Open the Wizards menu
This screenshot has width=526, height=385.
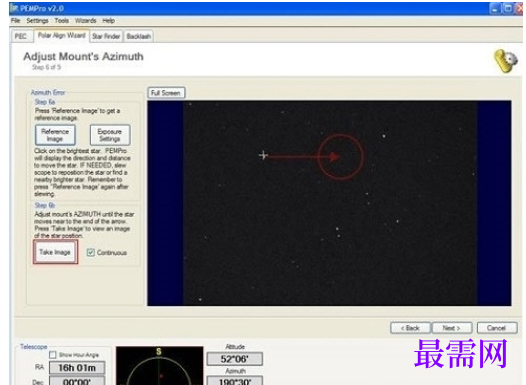coord(86,21)
